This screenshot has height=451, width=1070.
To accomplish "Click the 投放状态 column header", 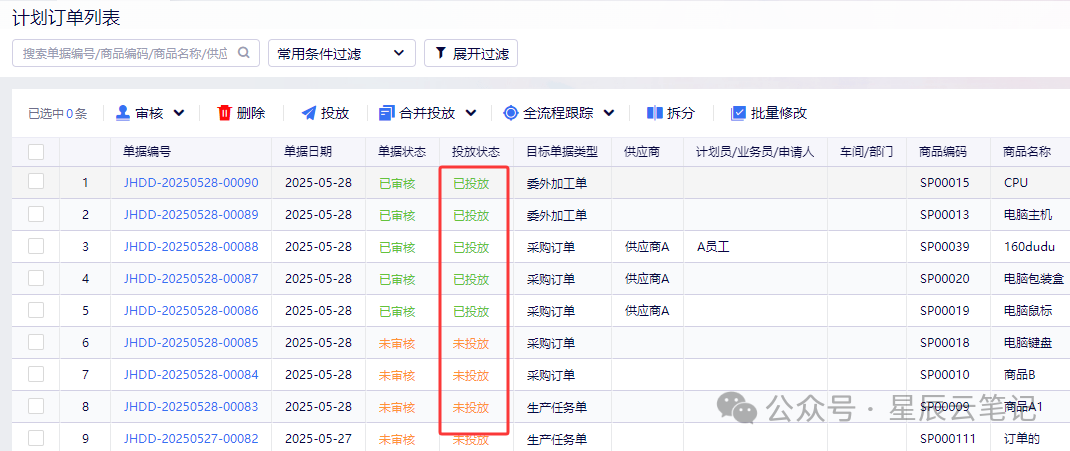I will 476,152.
